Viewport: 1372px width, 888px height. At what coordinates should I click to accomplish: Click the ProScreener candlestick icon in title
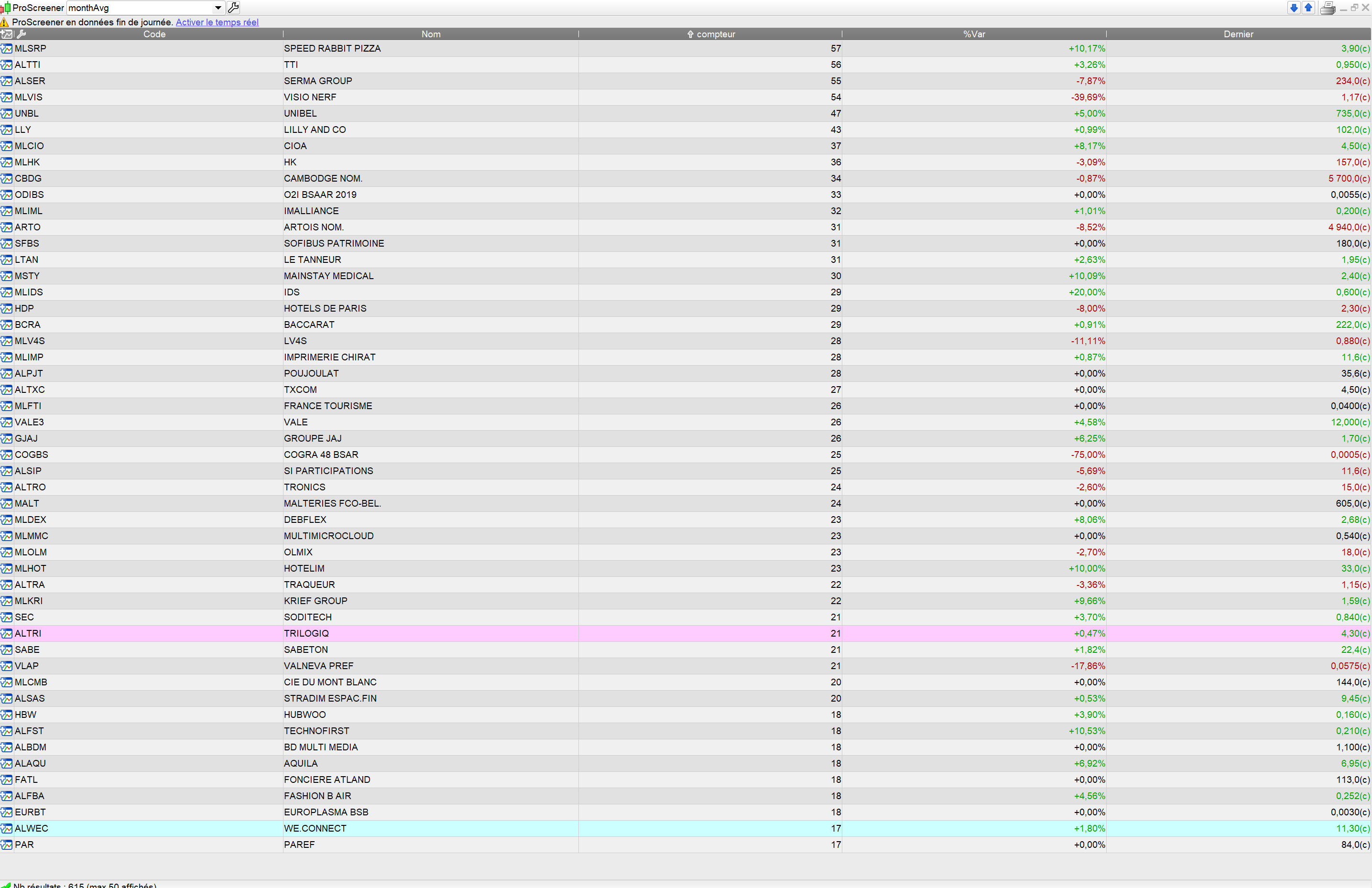[5, 8]
